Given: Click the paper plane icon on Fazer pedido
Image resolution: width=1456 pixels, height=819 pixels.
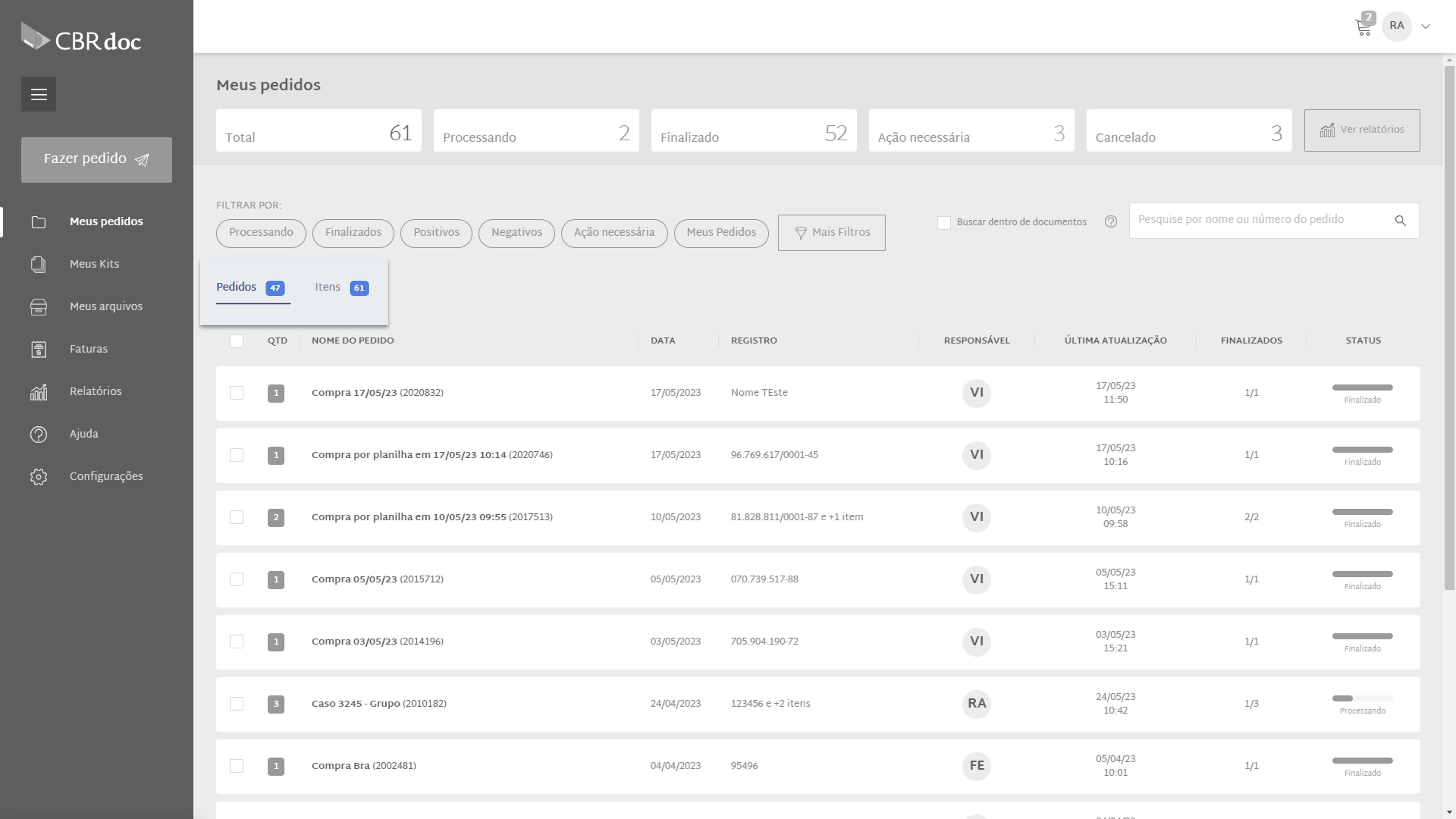Looking at the screenshot, I should coord(142,160).
